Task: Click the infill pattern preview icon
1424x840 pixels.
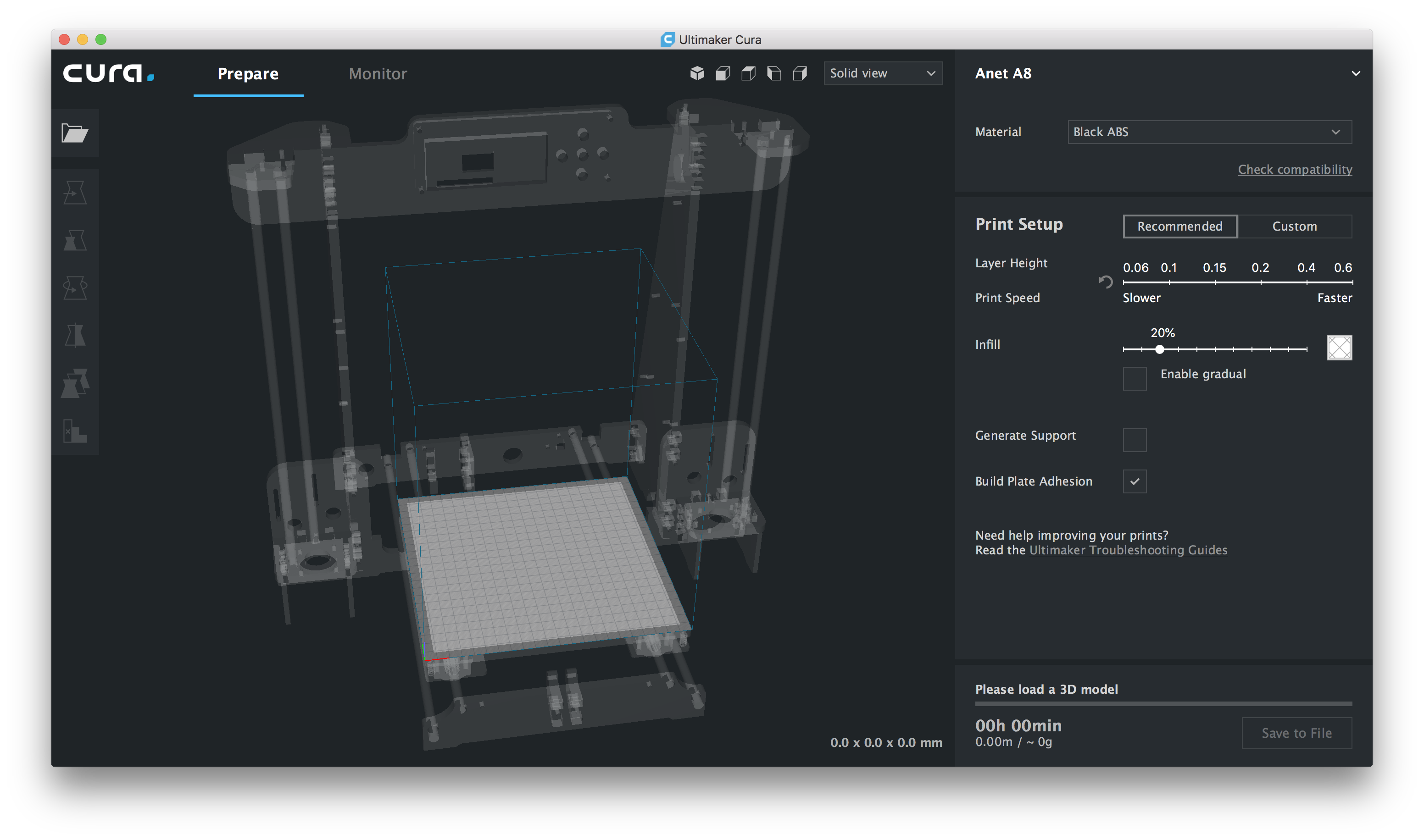Action: click(x=1339, y=348)
